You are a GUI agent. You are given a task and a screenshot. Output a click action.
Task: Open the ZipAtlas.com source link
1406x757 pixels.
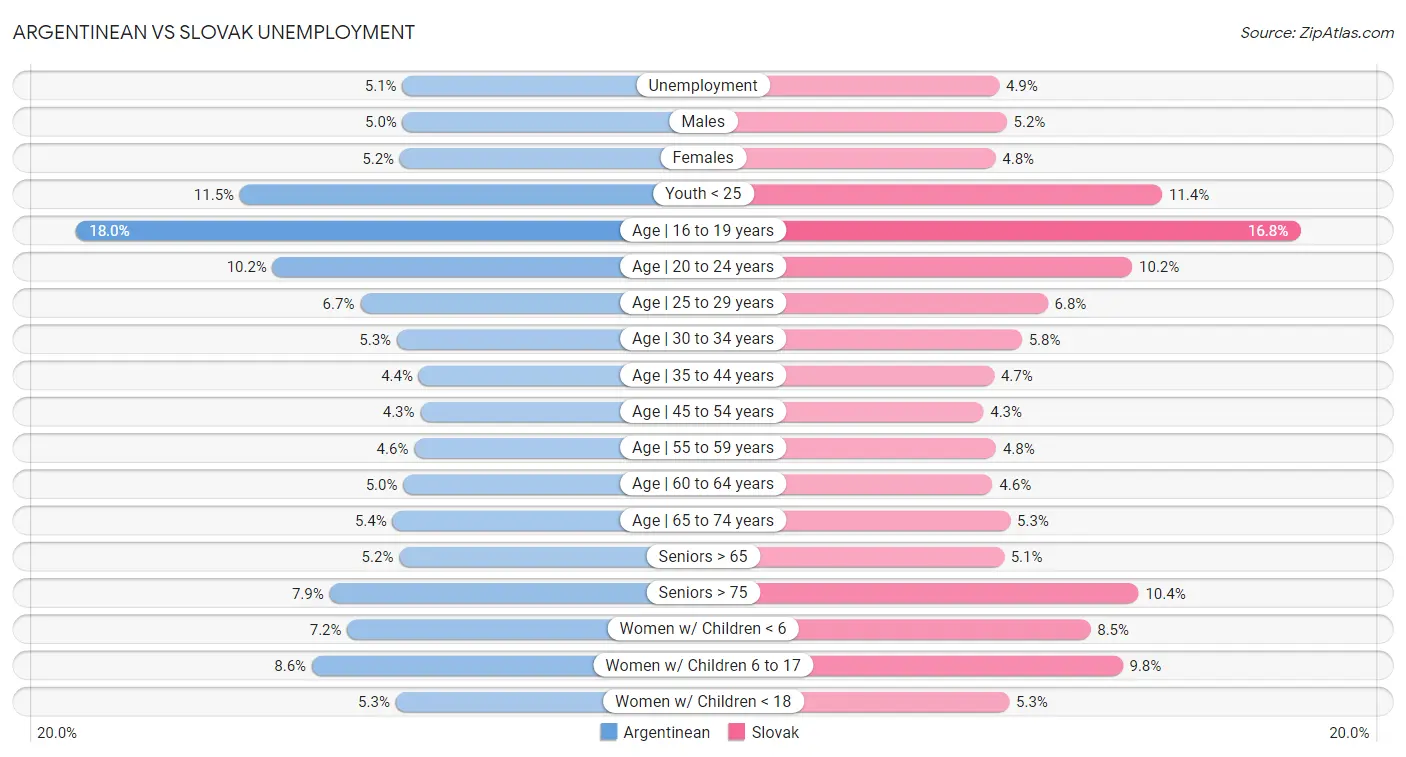point(1317,33)
